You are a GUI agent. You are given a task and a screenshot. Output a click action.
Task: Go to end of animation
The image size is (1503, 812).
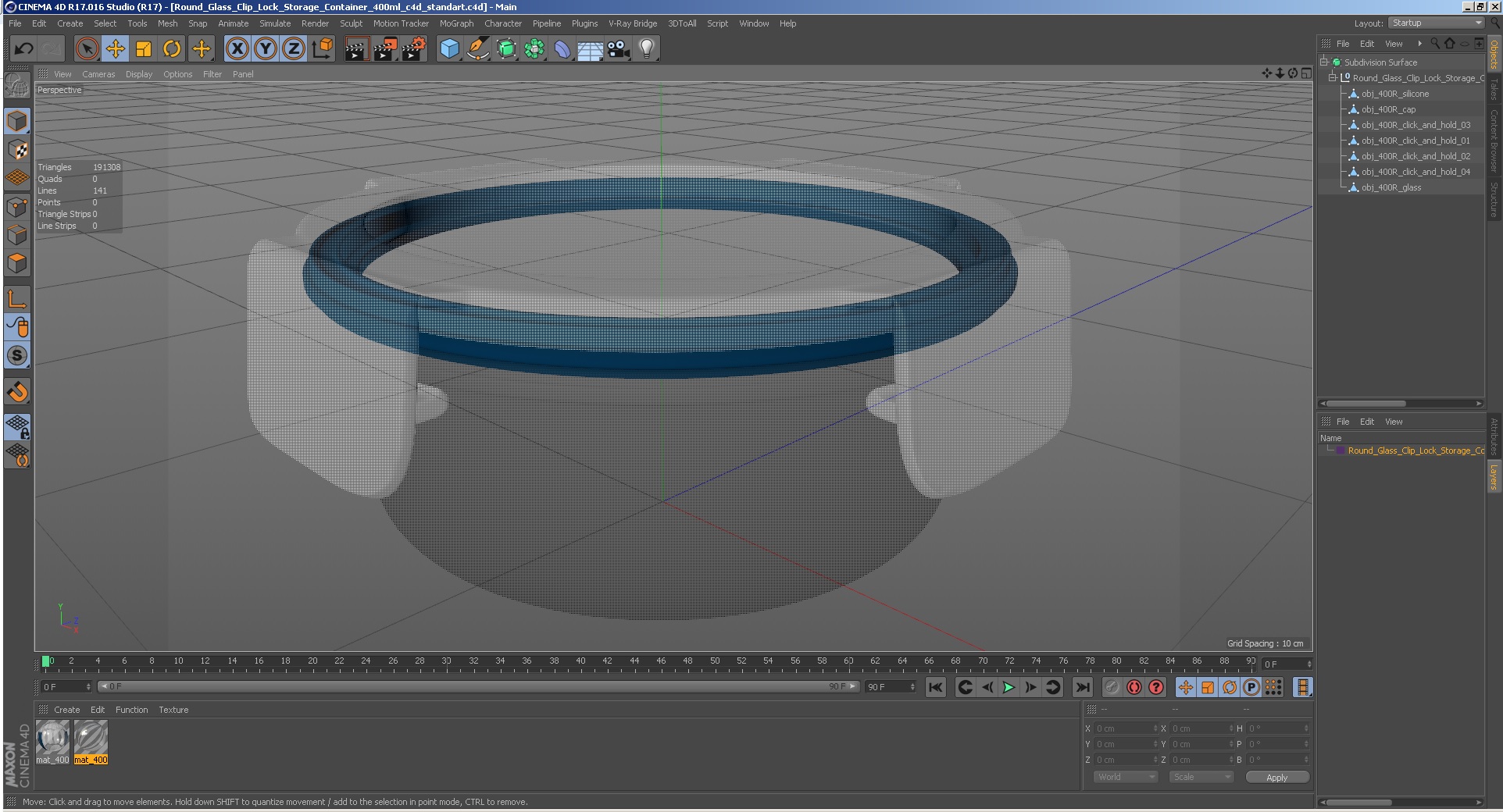pyautogui.click(x=1082, y=687)
